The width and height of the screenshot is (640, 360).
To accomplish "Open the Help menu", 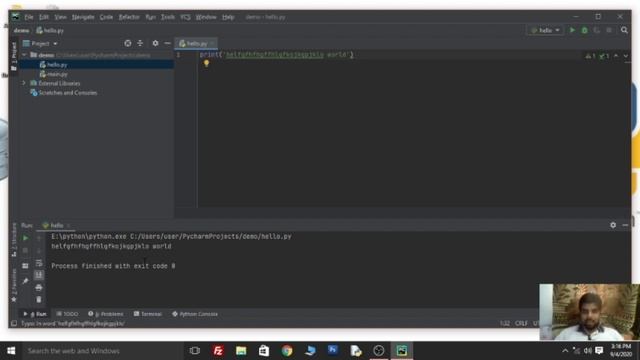I will pos(228,17).
